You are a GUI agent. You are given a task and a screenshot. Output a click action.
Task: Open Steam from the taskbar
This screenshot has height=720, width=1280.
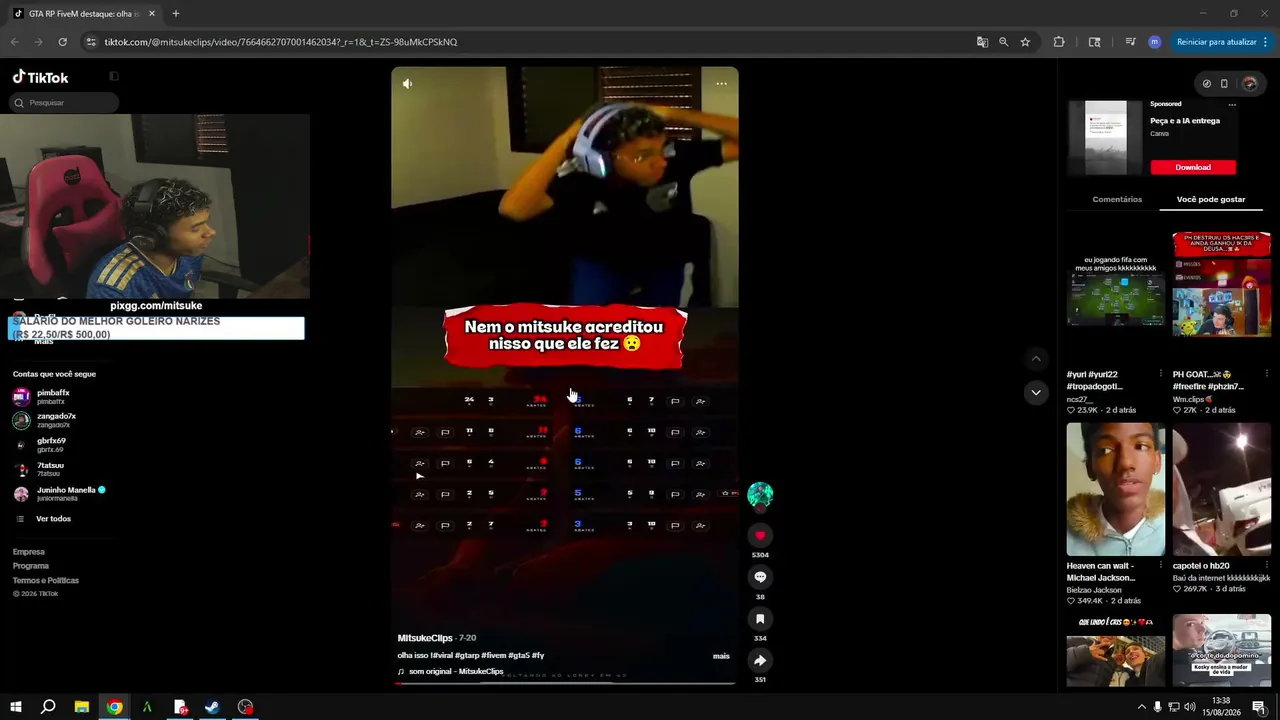coord(212,707)
